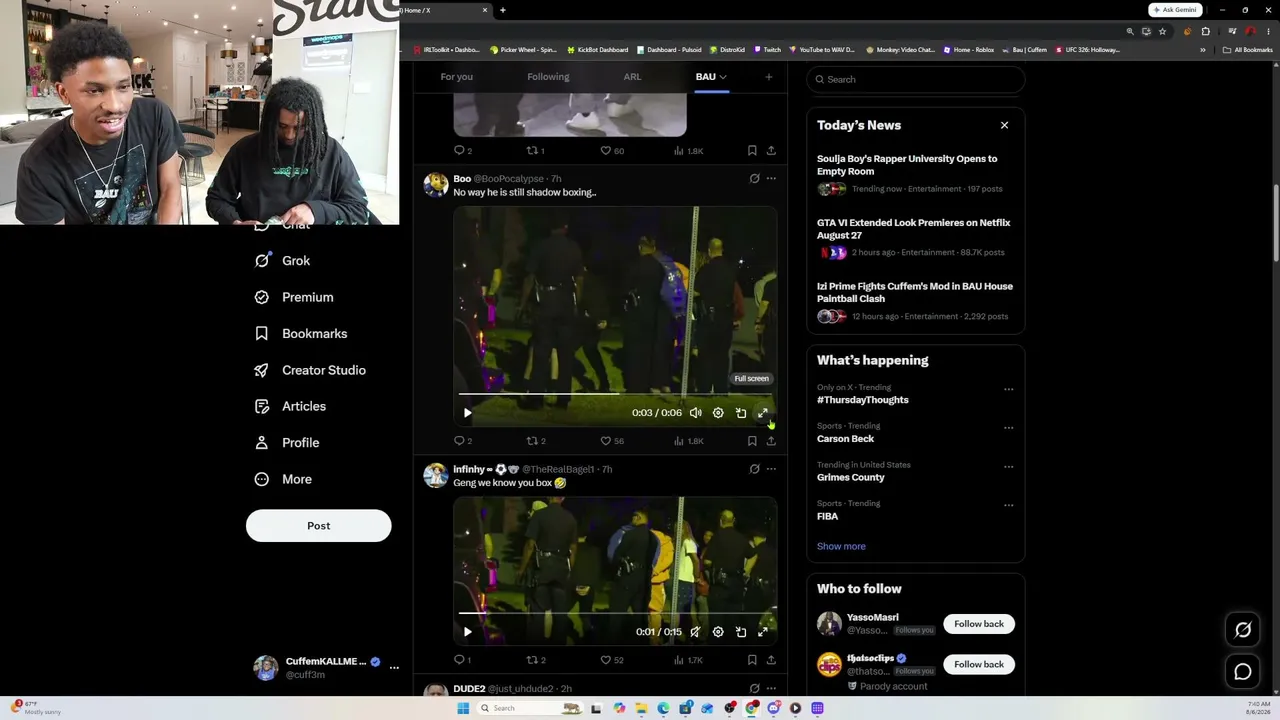Open more options on Boo's post
The image size is (1280, 720).
pyautogui.click(x=771, y=179)
